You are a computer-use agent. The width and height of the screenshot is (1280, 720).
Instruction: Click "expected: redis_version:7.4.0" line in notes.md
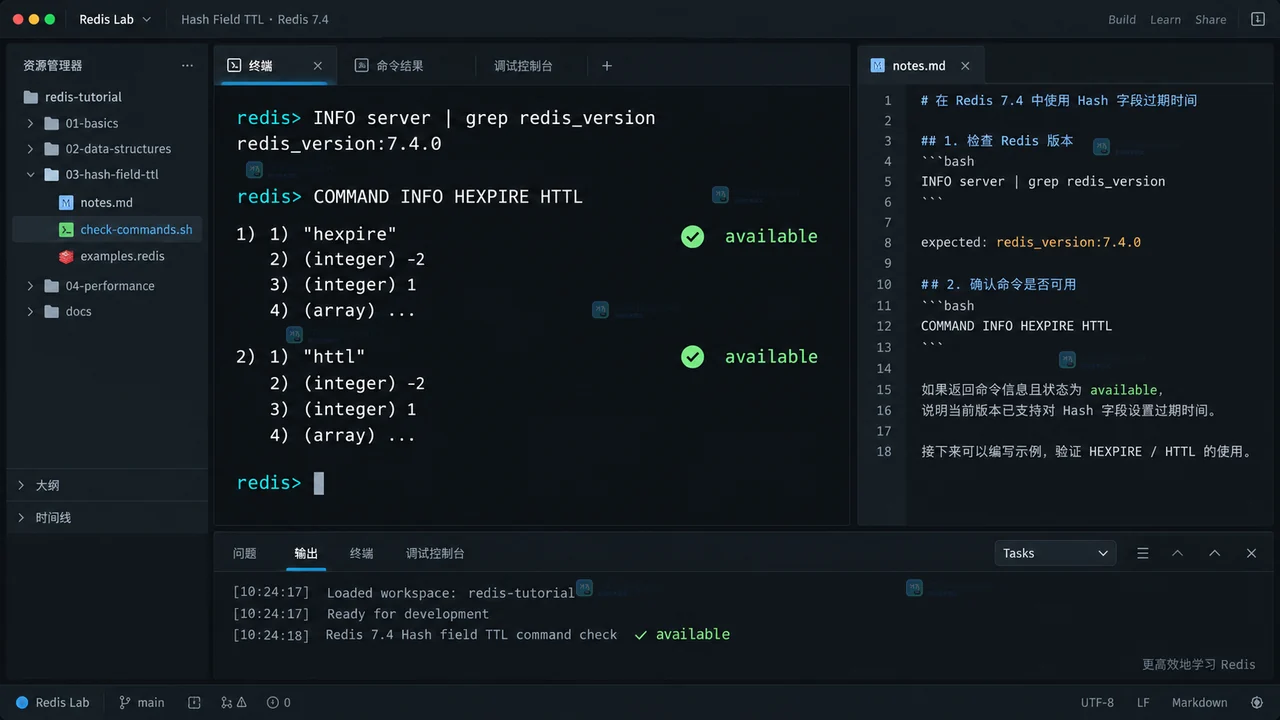1031,242
